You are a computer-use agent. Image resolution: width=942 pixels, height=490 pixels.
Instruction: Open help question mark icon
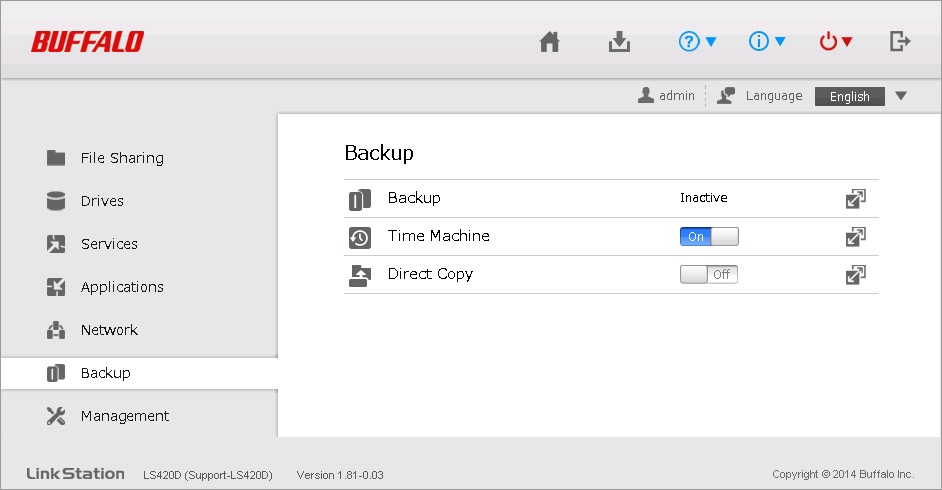(x=689, y=41)
